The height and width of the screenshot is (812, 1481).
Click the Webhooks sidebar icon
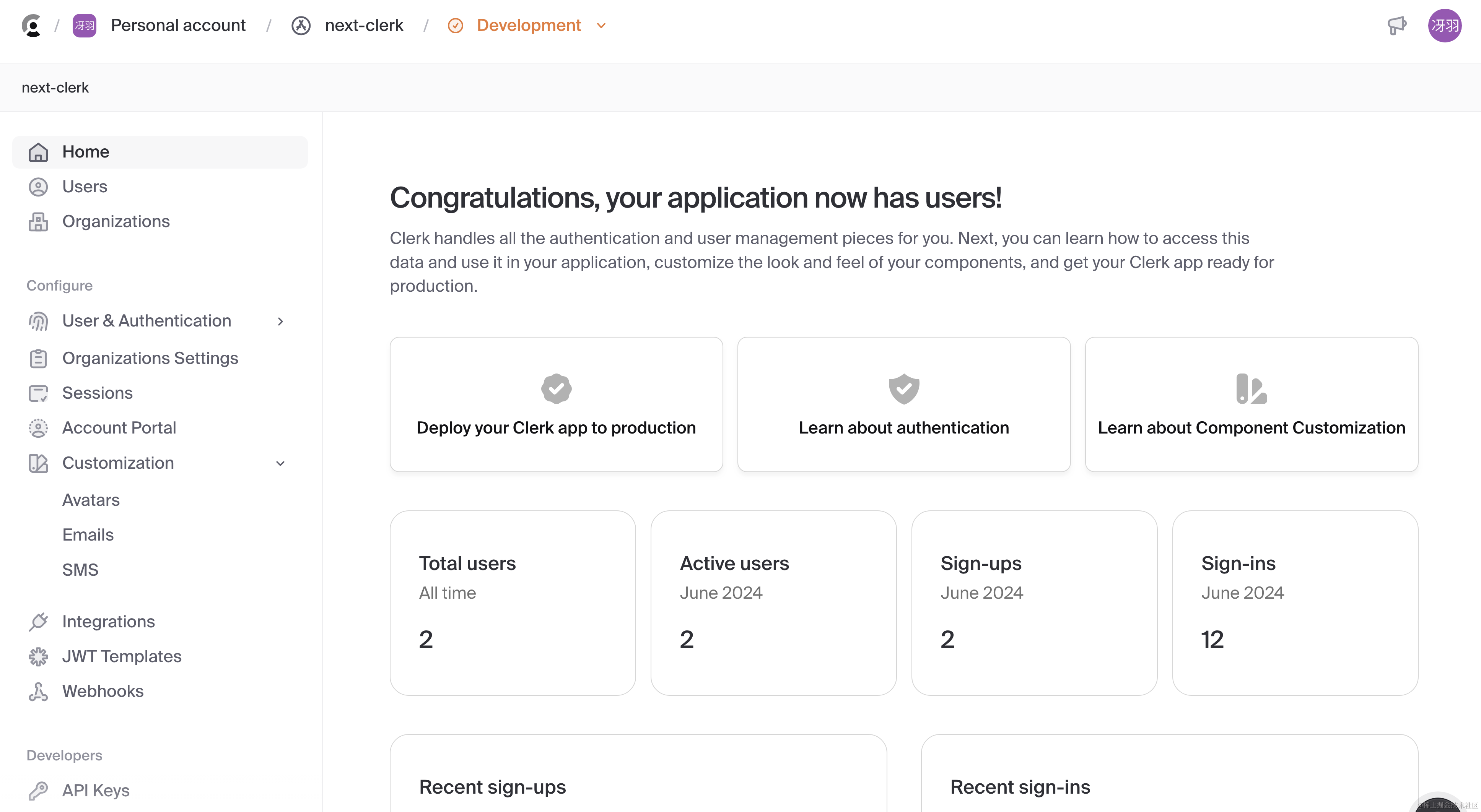coord(38,691)
